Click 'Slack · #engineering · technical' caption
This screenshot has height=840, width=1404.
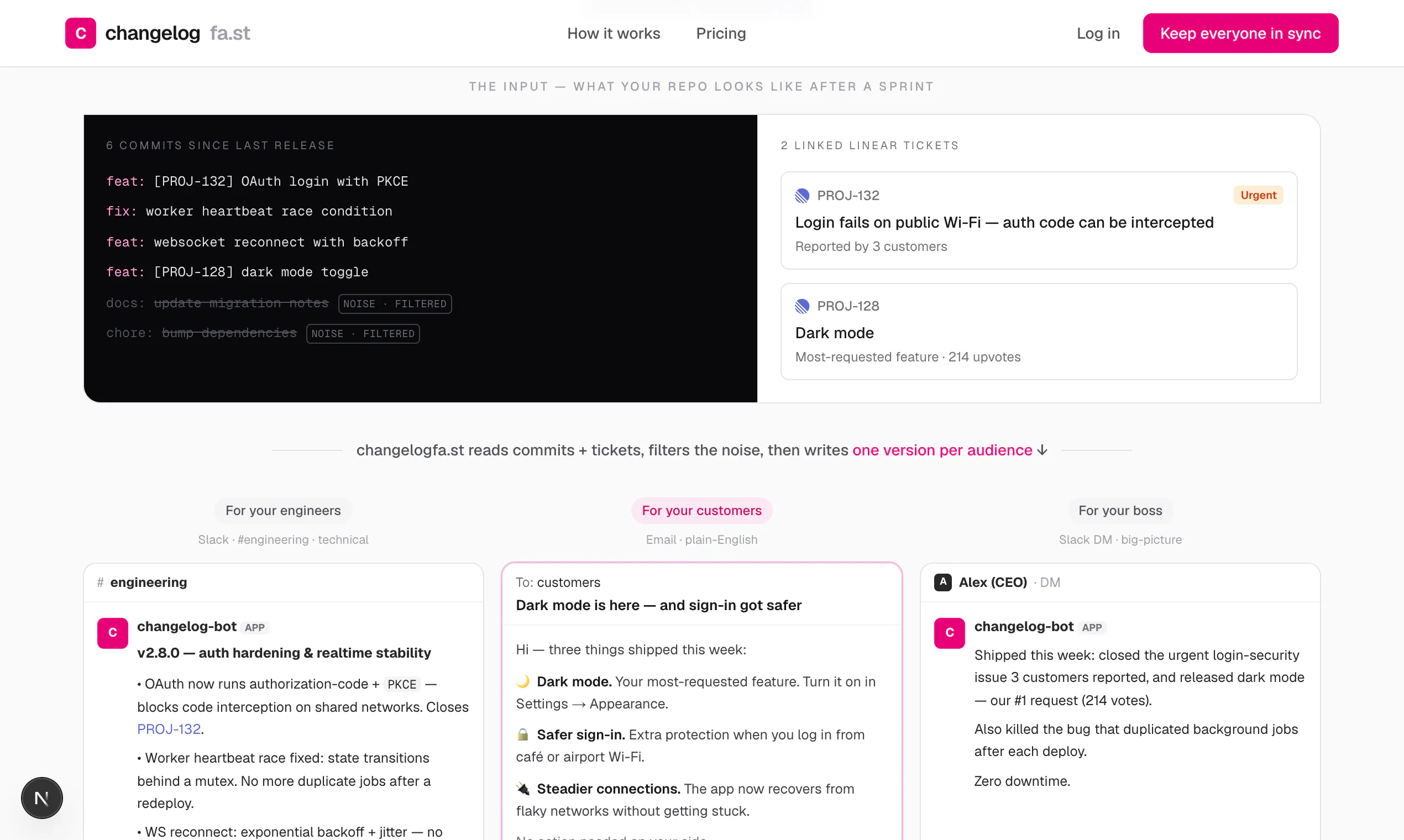pyautogui.click(x=283, y=540)
